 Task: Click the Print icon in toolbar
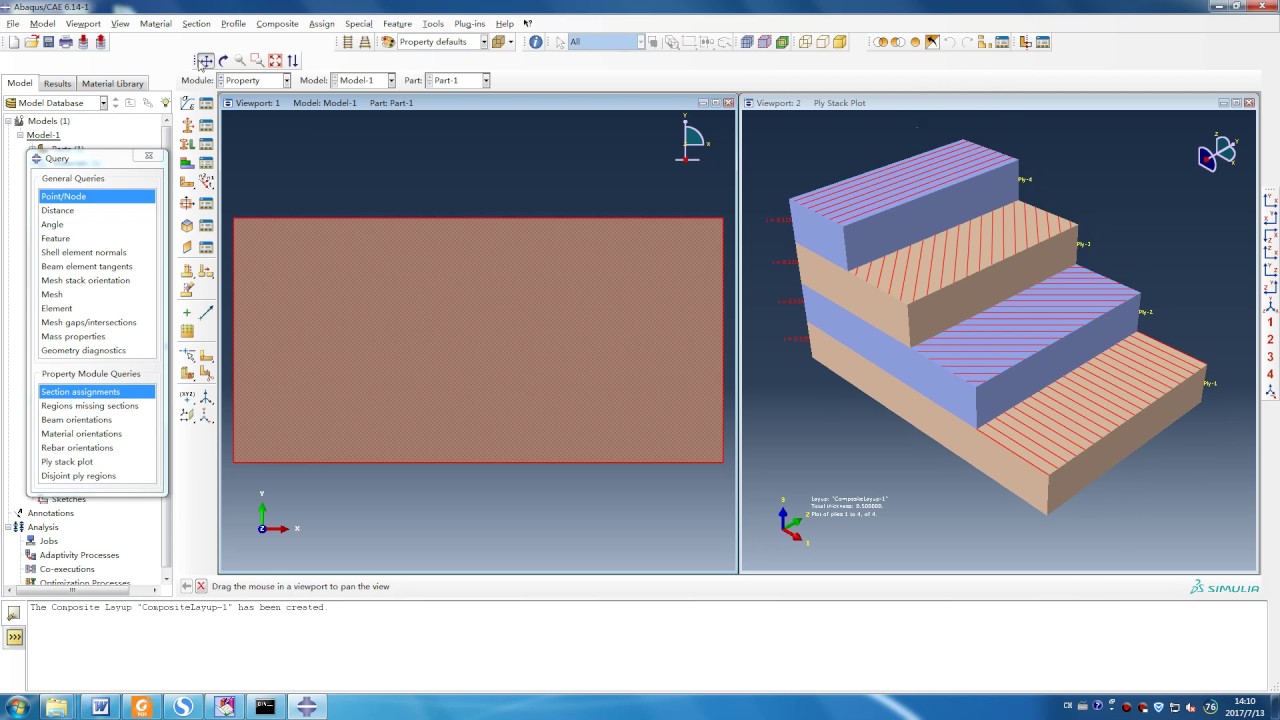[66, 42]
